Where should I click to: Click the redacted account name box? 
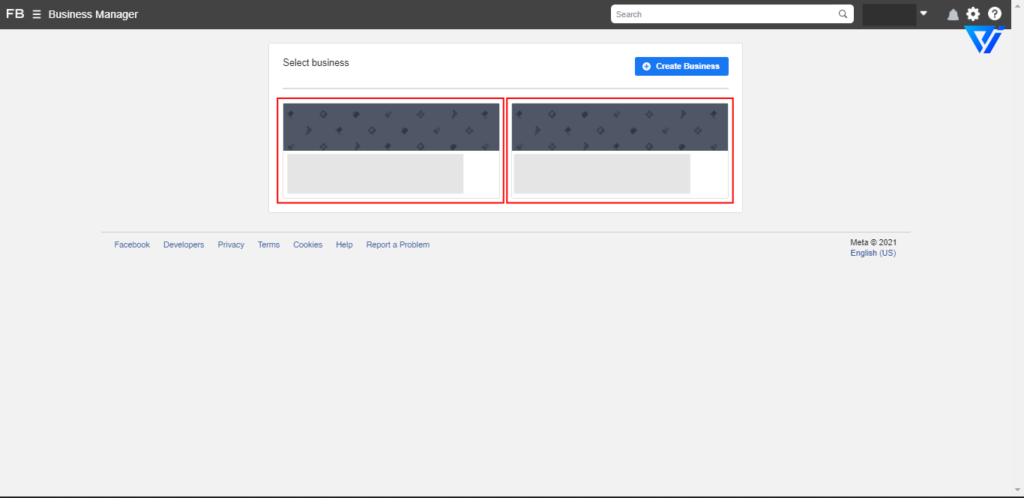889,14
